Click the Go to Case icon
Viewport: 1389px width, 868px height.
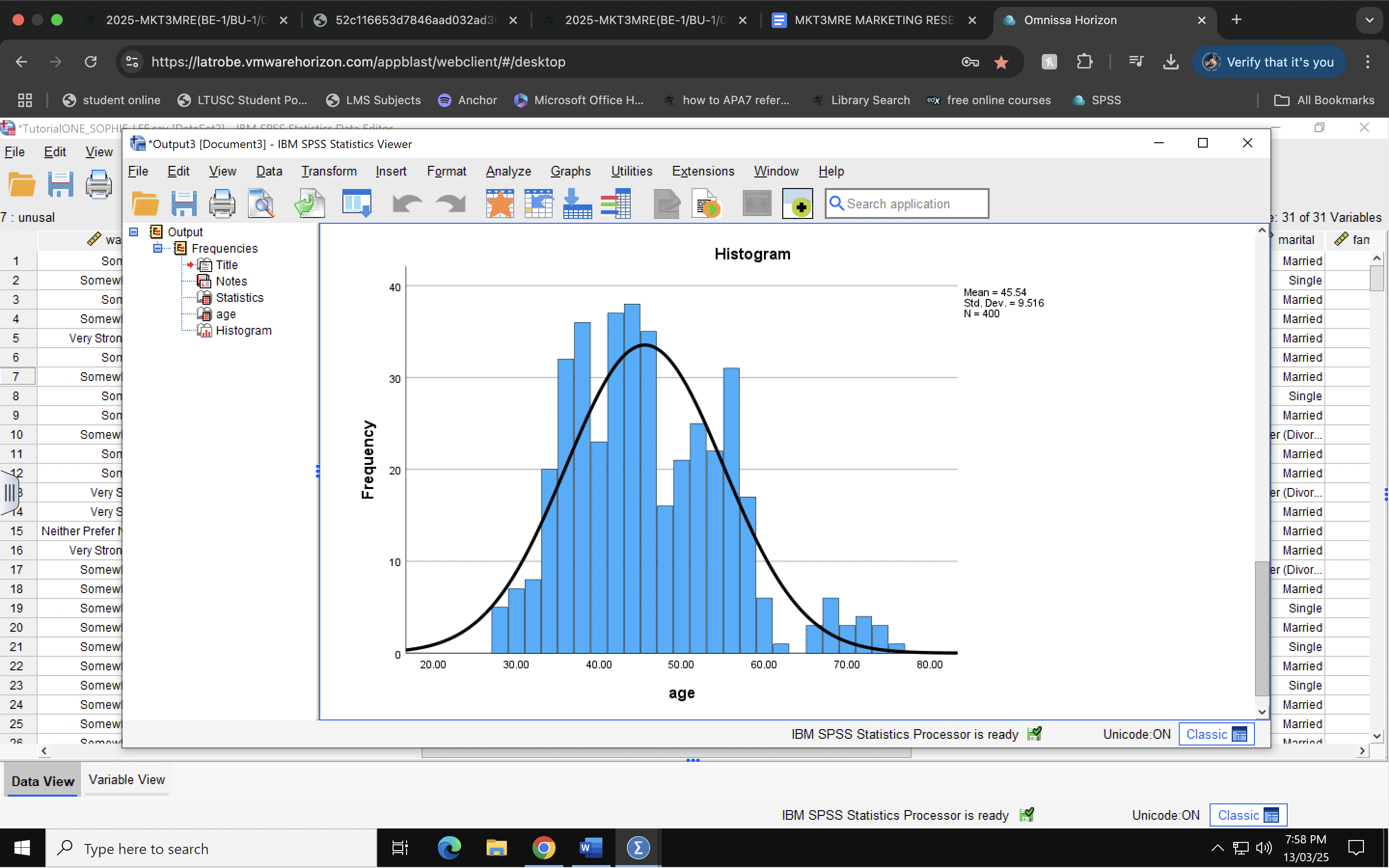click(x=538, y=204)
